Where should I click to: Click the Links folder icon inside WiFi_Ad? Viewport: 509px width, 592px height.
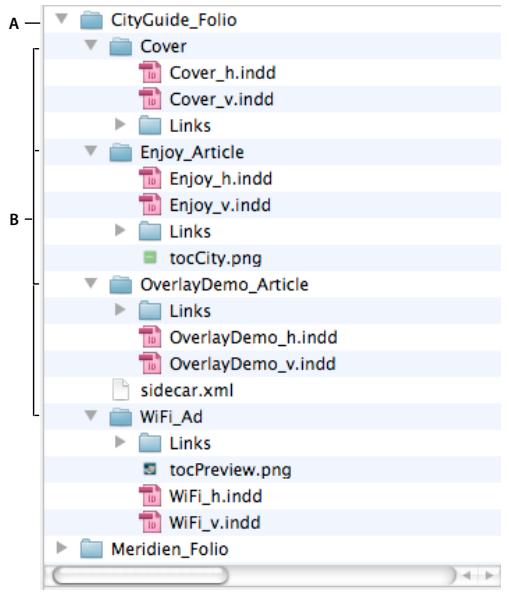point(150,443)
